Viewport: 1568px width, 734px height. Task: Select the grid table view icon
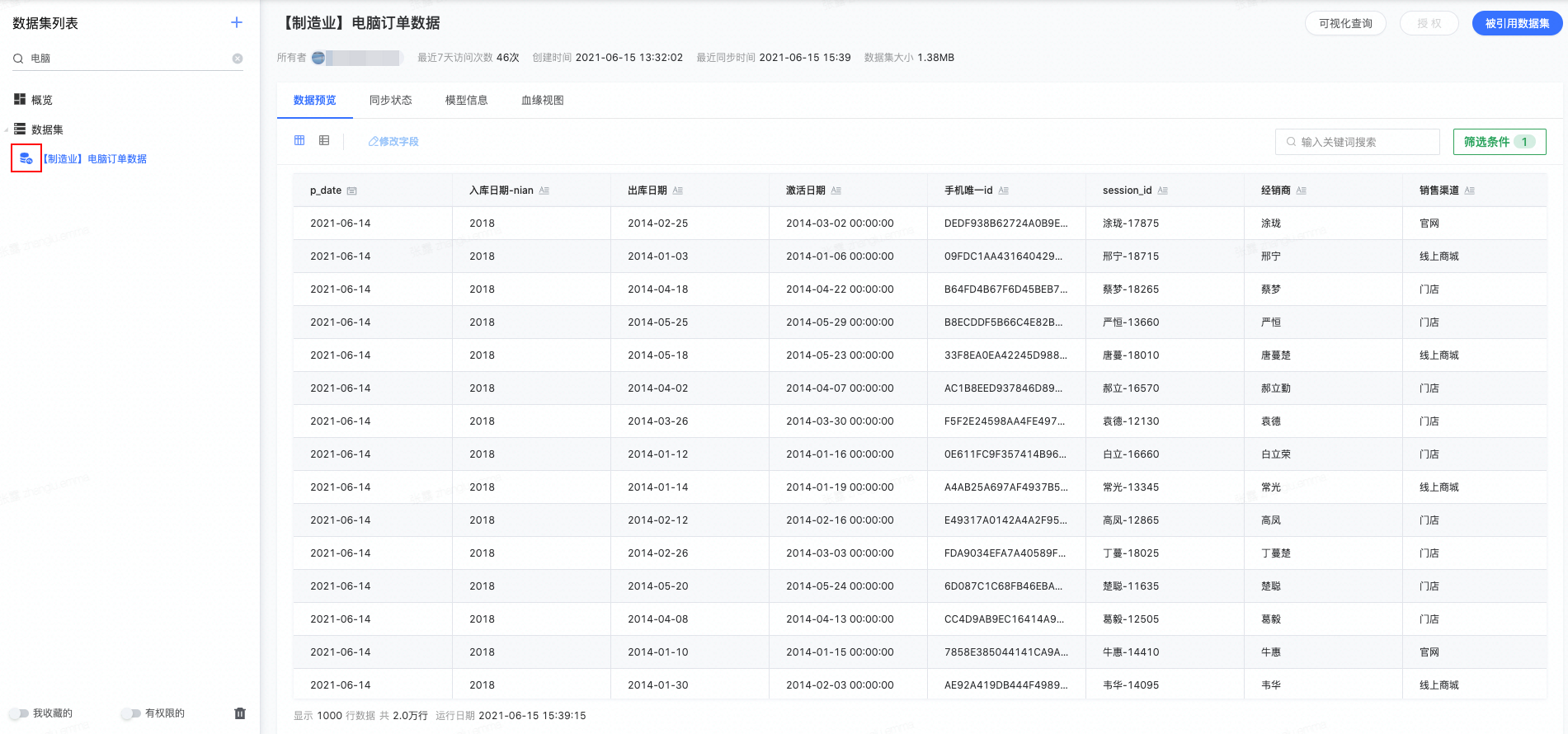click(299, 141)
